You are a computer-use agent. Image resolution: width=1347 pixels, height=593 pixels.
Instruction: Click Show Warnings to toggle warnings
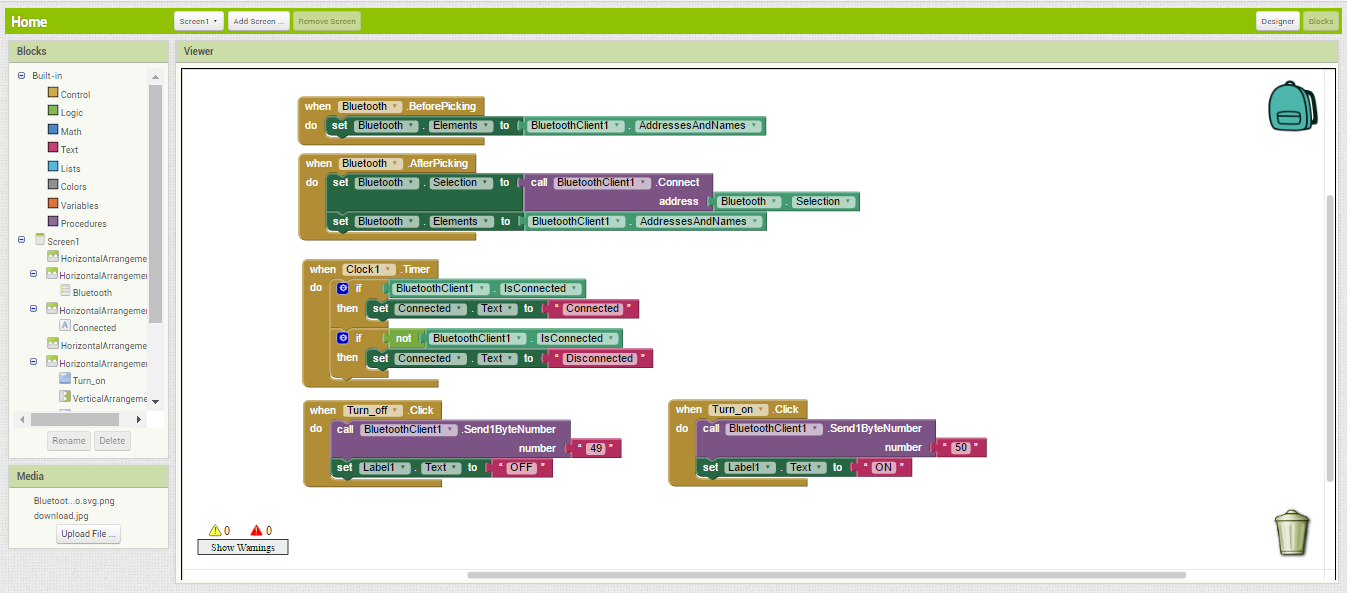[243, 546]
